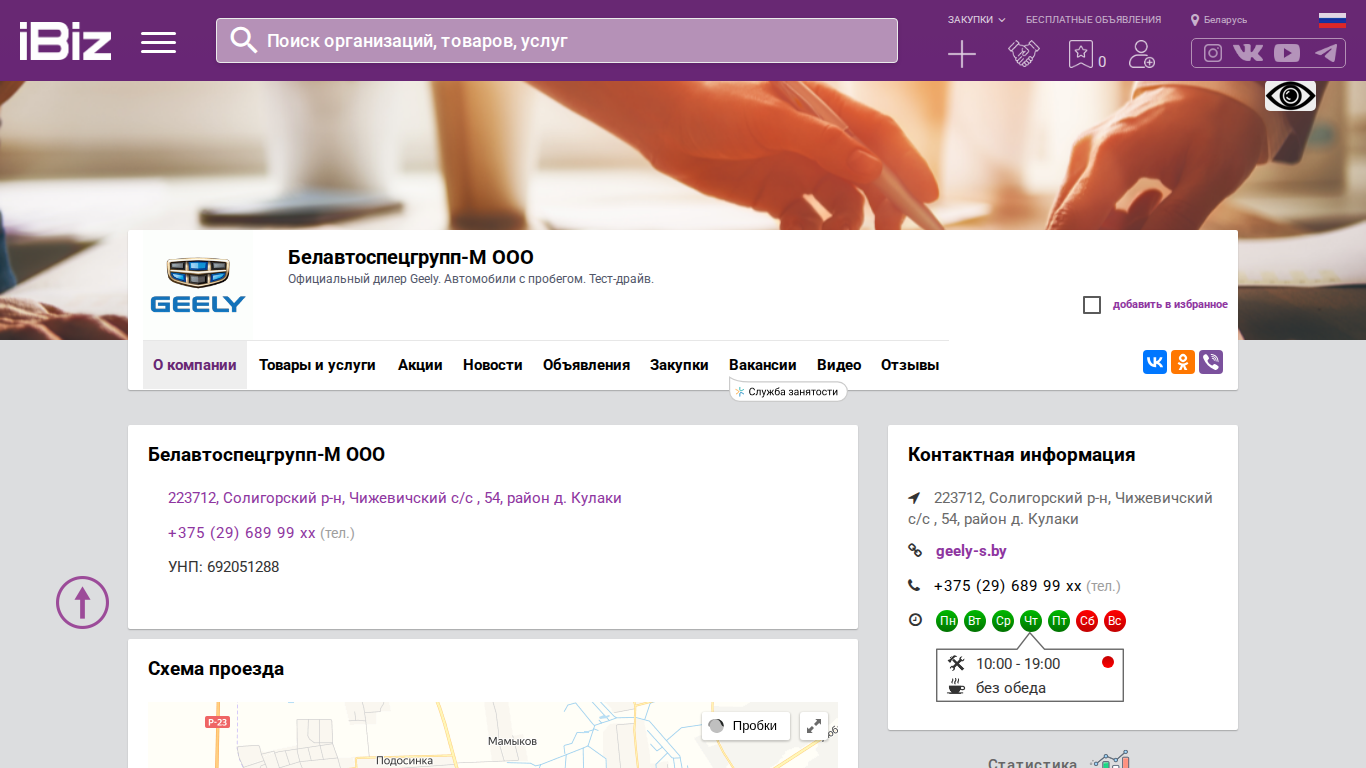Open the Акции tab
Screen dimensions: 1366x768
point(420,365)
